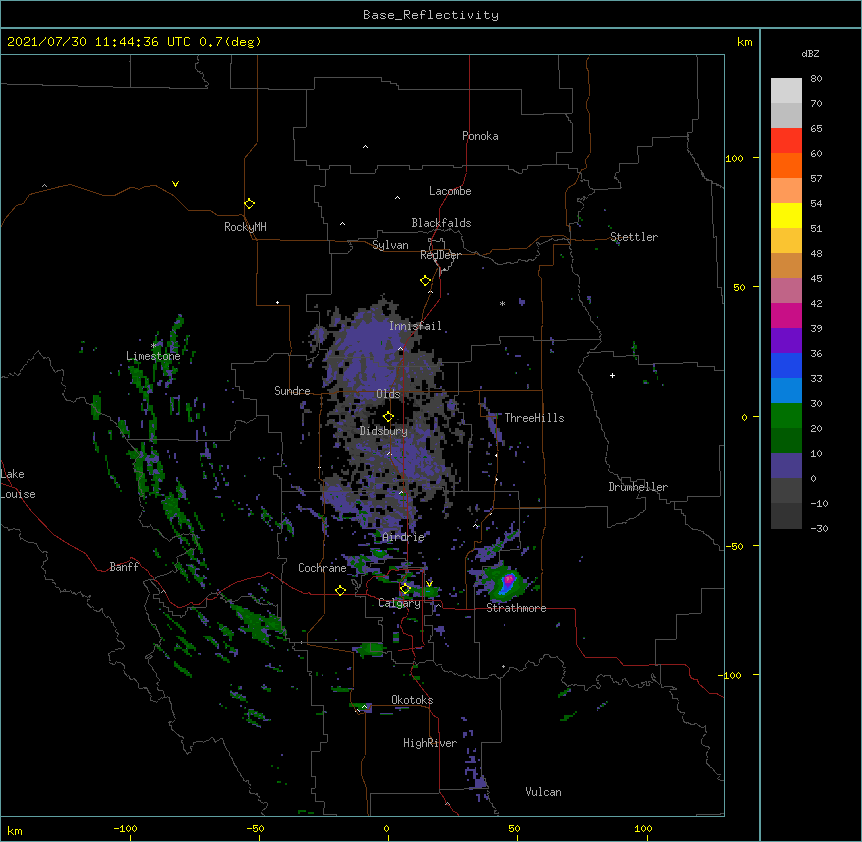The image size is (862, 842).
Task: Click the Innisfail town label
Action: coord(415,326)
